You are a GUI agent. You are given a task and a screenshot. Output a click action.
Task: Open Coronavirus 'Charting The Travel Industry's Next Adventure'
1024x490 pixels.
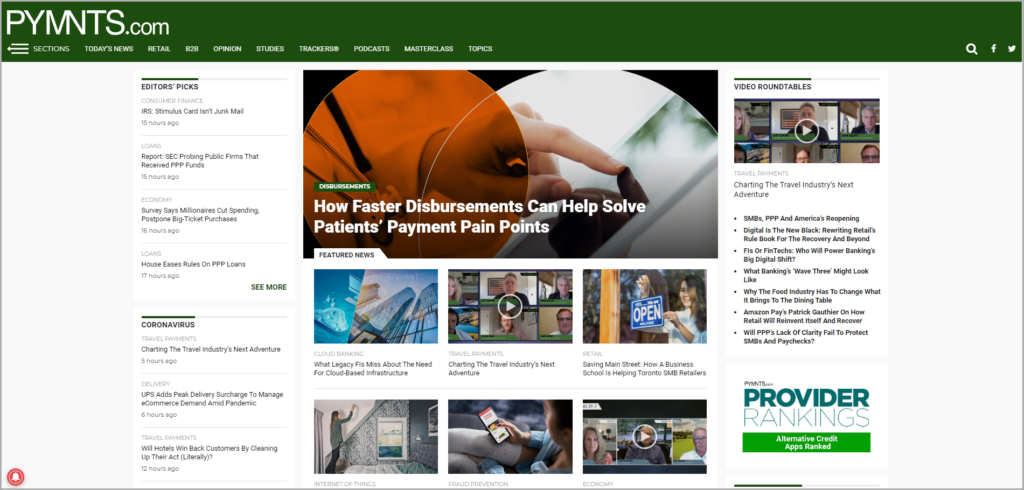point(211,350)
